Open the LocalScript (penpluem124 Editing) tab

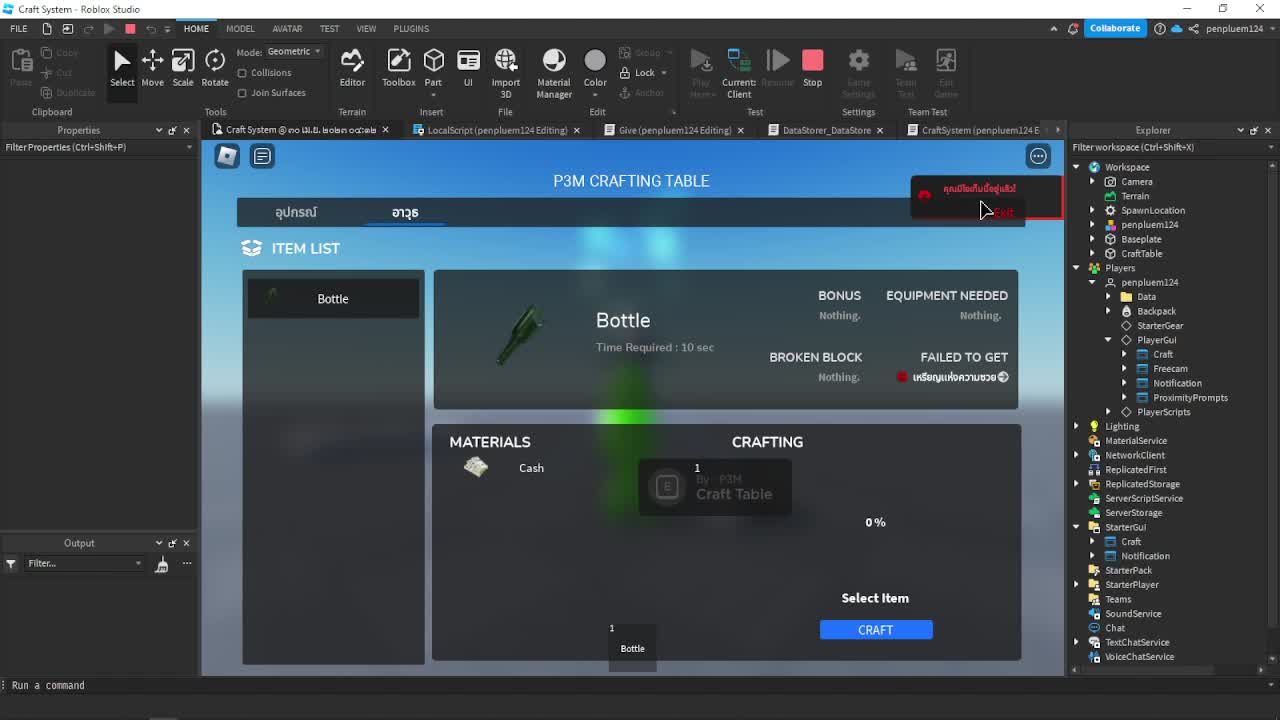click(497, 130)
